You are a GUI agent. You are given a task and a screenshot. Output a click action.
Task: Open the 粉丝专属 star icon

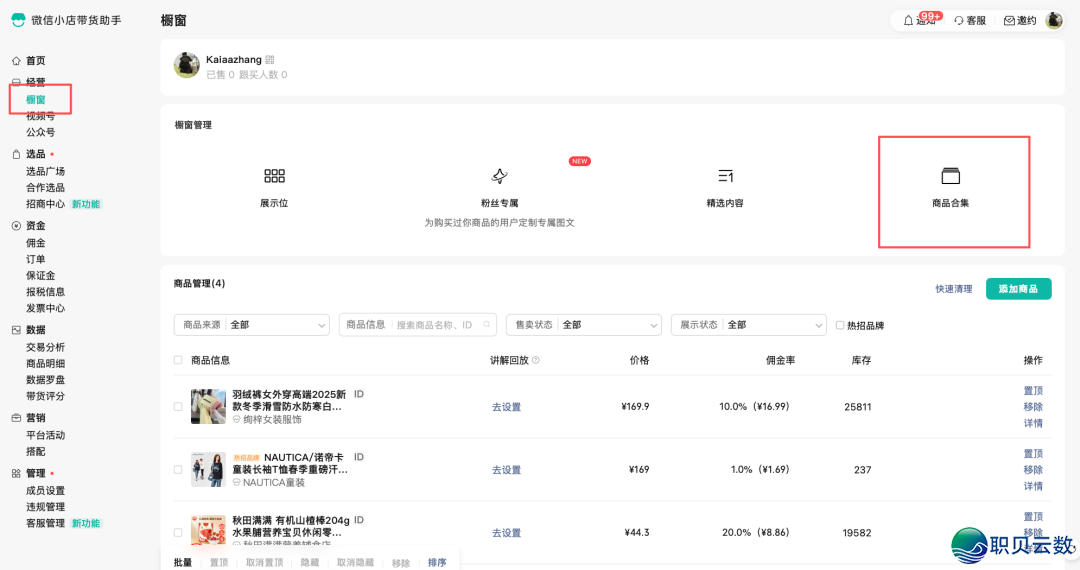coord(500,176)
